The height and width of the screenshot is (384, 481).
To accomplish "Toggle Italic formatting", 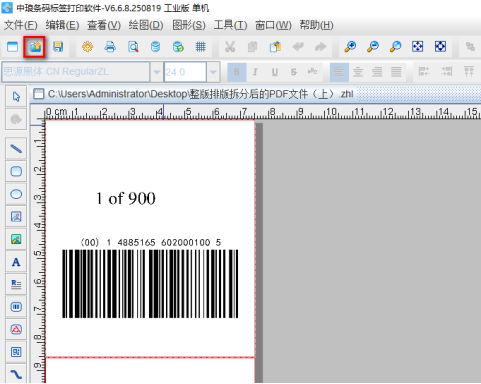I will click(x=255, y=72).
